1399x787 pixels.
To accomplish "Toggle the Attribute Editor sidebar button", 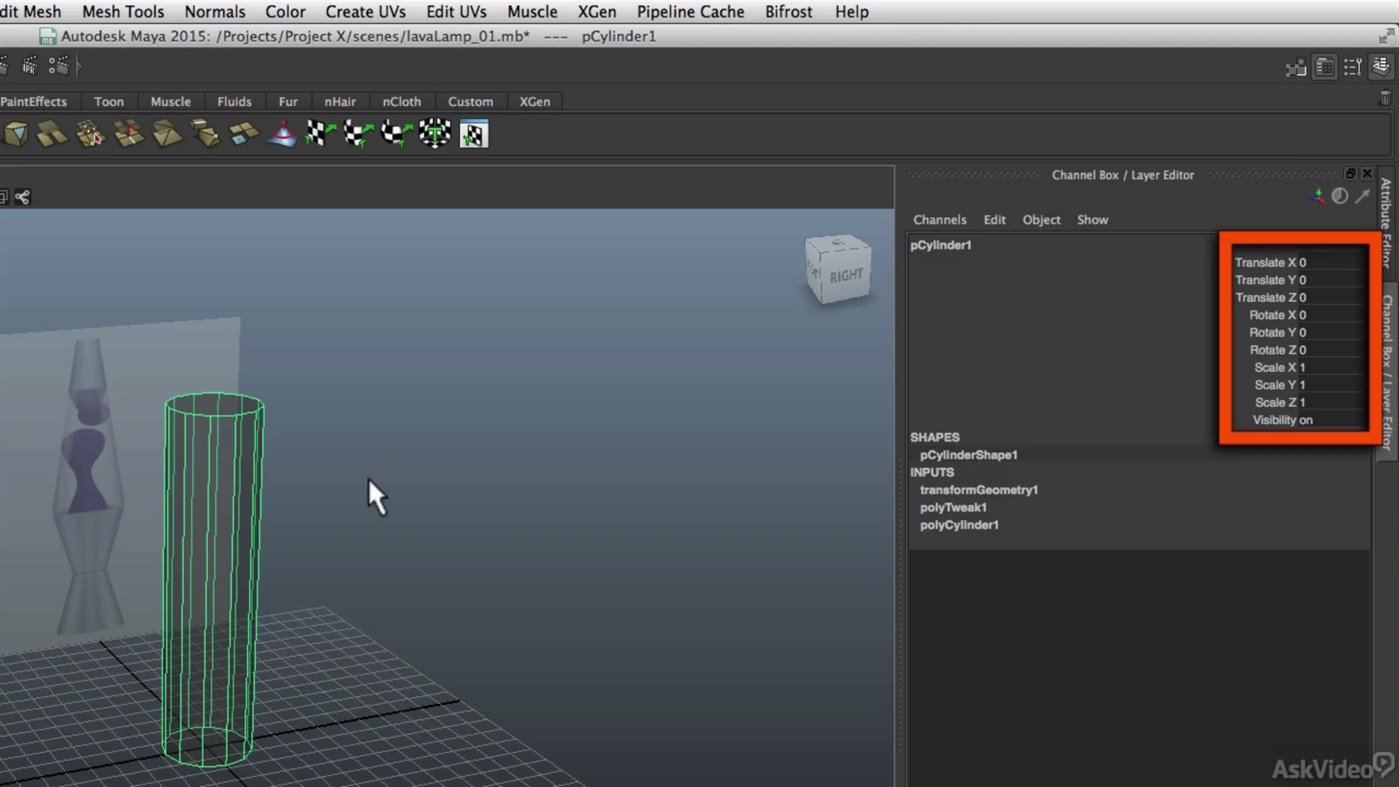I will [x=1324, y=67].
